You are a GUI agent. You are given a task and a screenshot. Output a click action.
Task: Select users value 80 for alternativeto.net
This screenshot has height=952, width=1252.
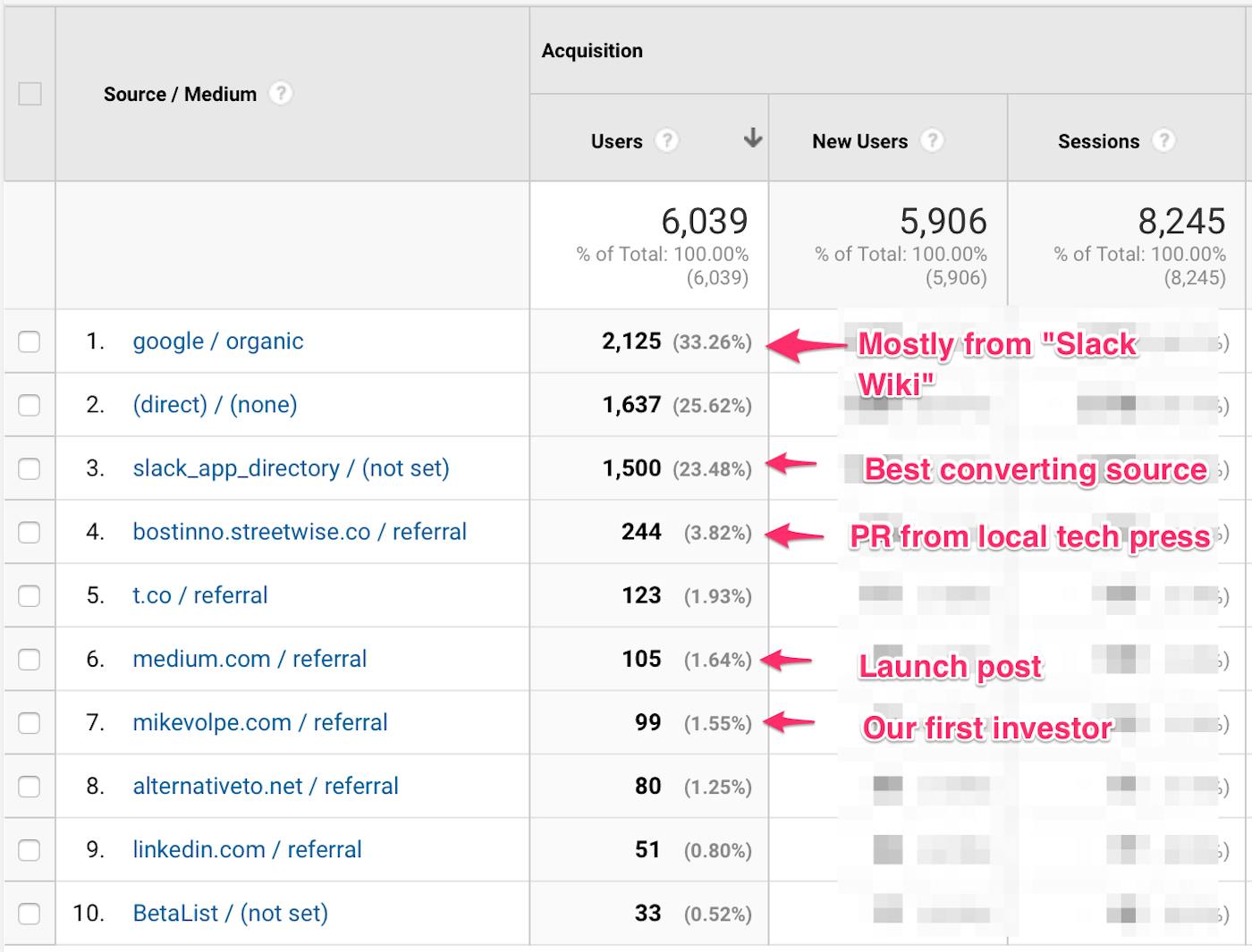[647, 786]
